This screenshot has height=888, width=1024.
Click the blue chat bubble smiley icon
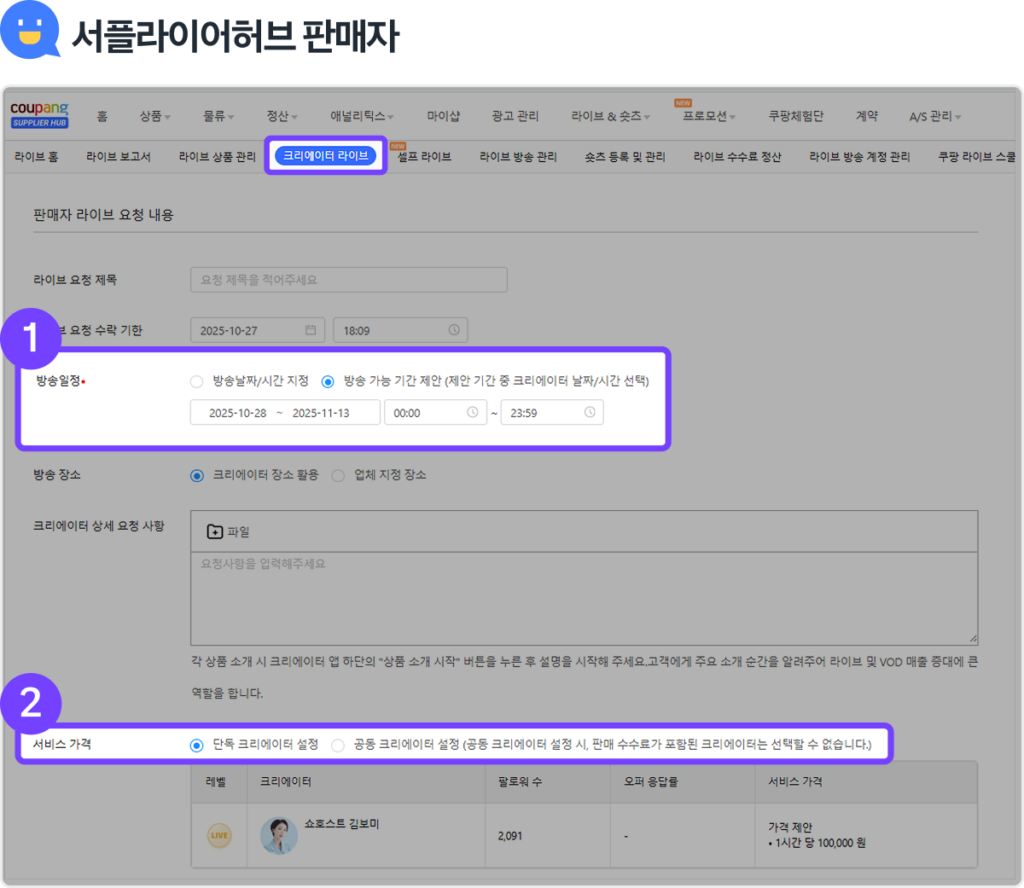(31, 31)
